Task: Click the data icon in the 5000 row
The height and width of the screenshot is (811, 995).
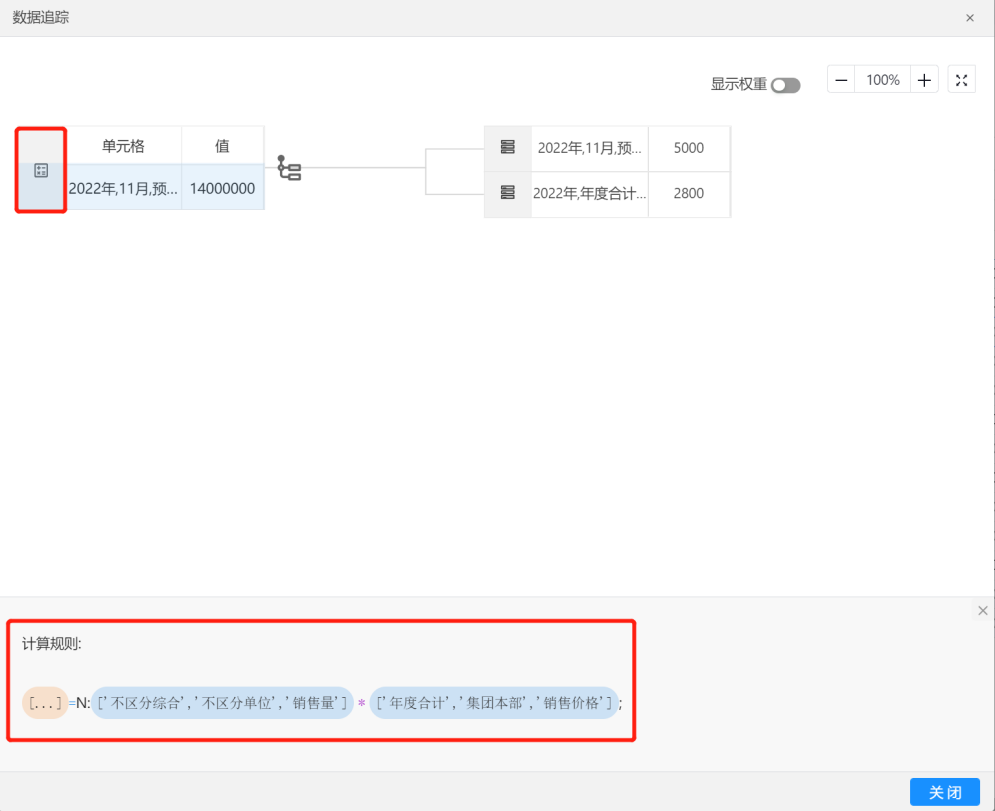Action: point(507,148)
